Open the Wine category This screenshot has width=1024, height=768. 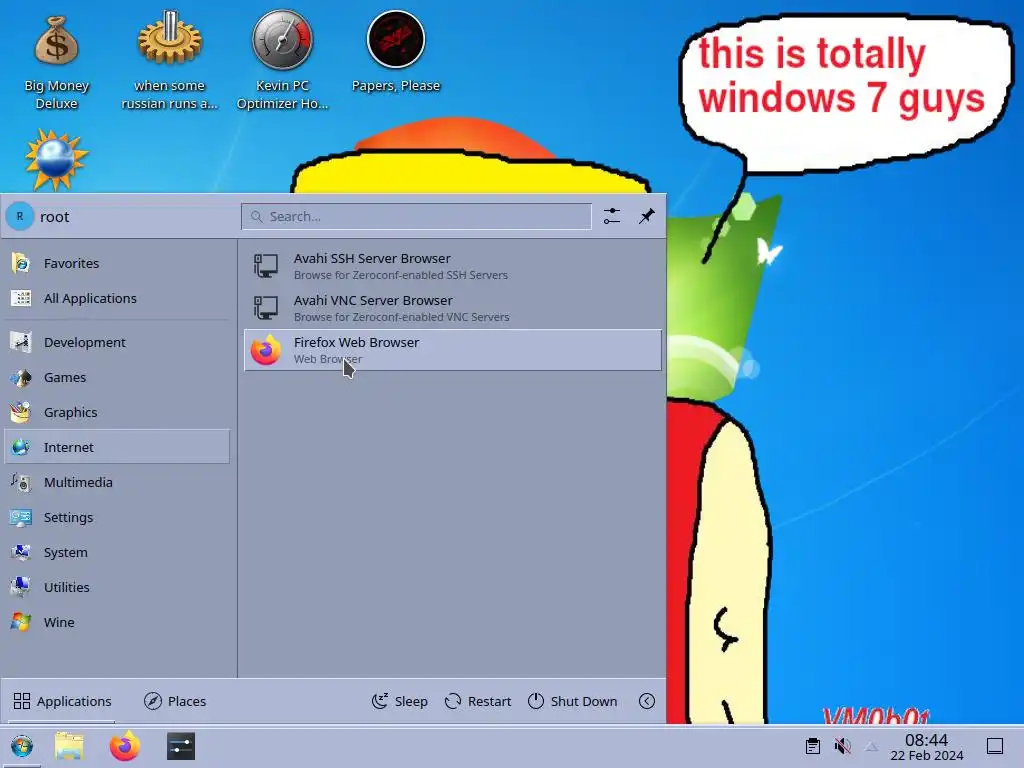[118, 622]
